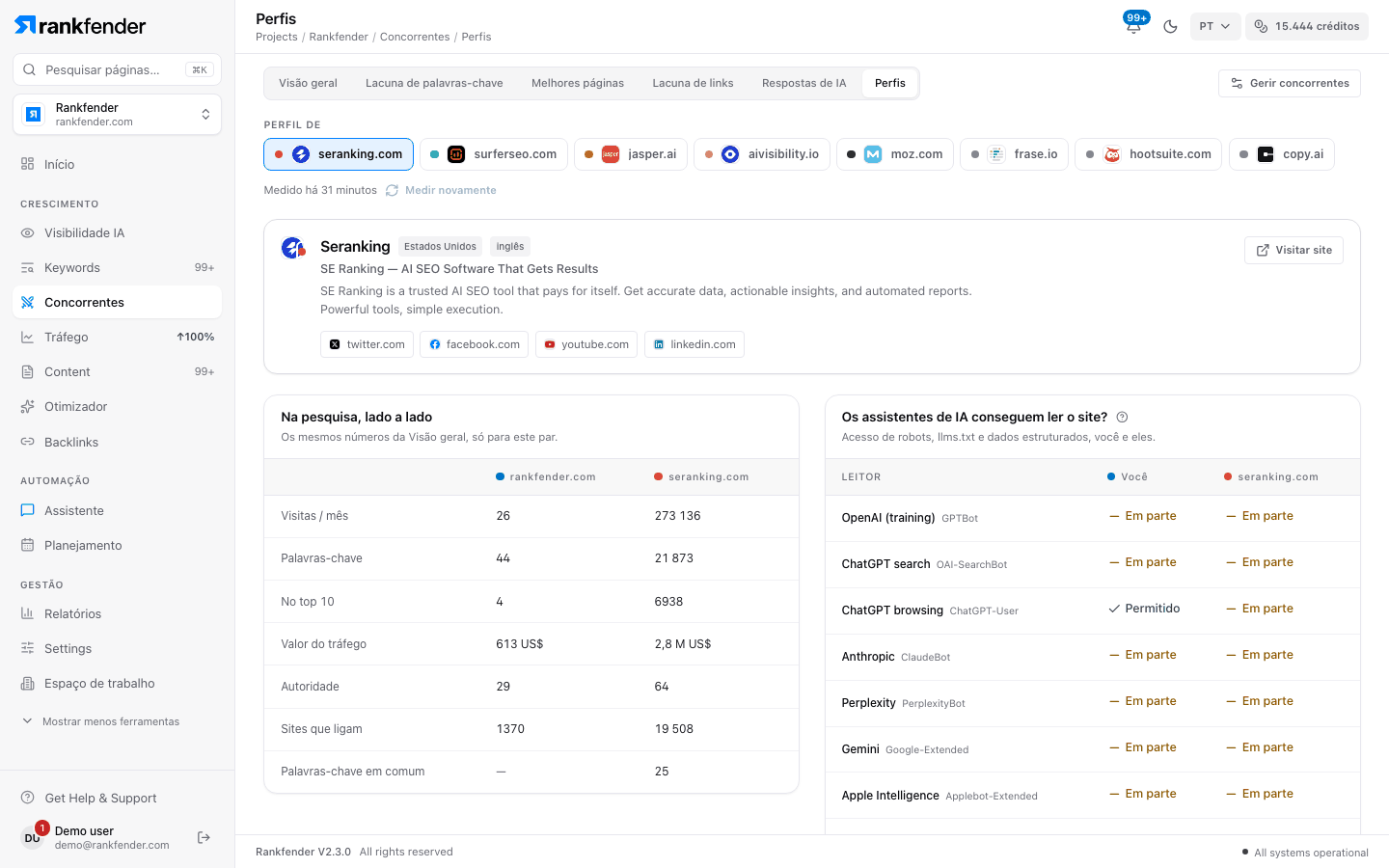Click help icon beside assistentes de IA heading
Screen dimensions: 1389x868
[x=1122, y=418]
